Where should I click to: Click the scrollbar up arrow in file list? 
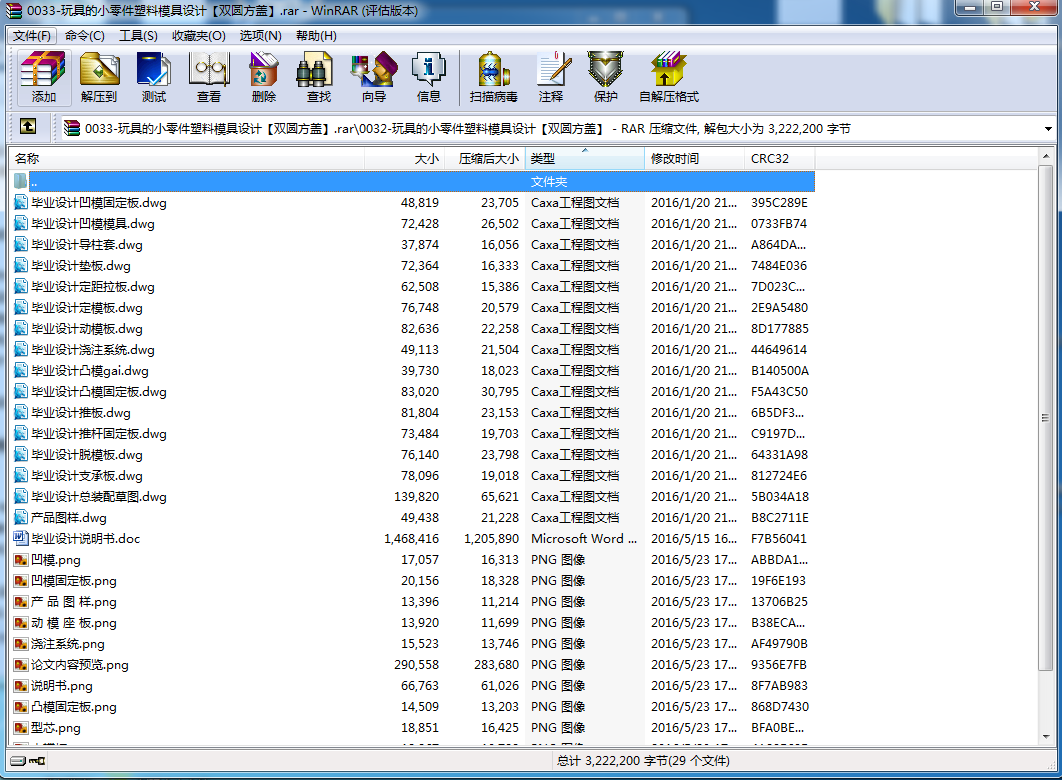(1046, 157)
